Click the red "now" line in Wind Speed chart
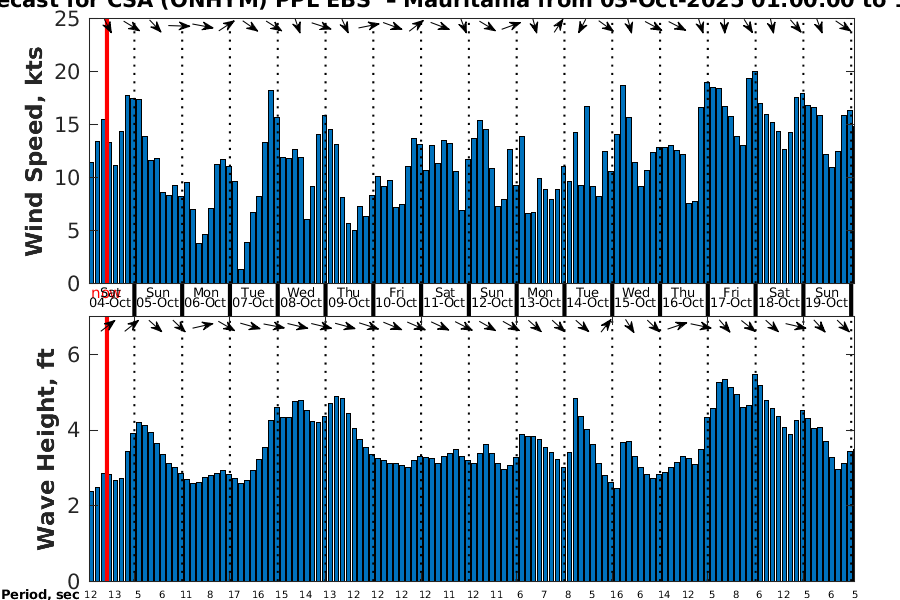The width and height of the screenshot is (900, 600). (107, 150)
